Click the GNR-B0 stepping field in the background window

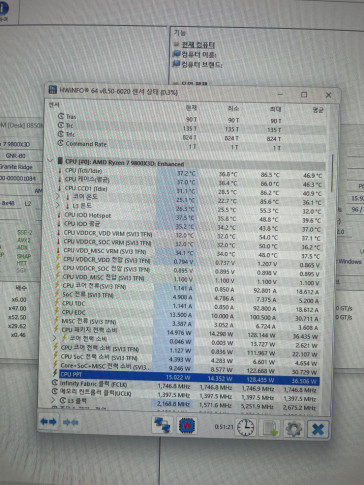tap(17, 156)
